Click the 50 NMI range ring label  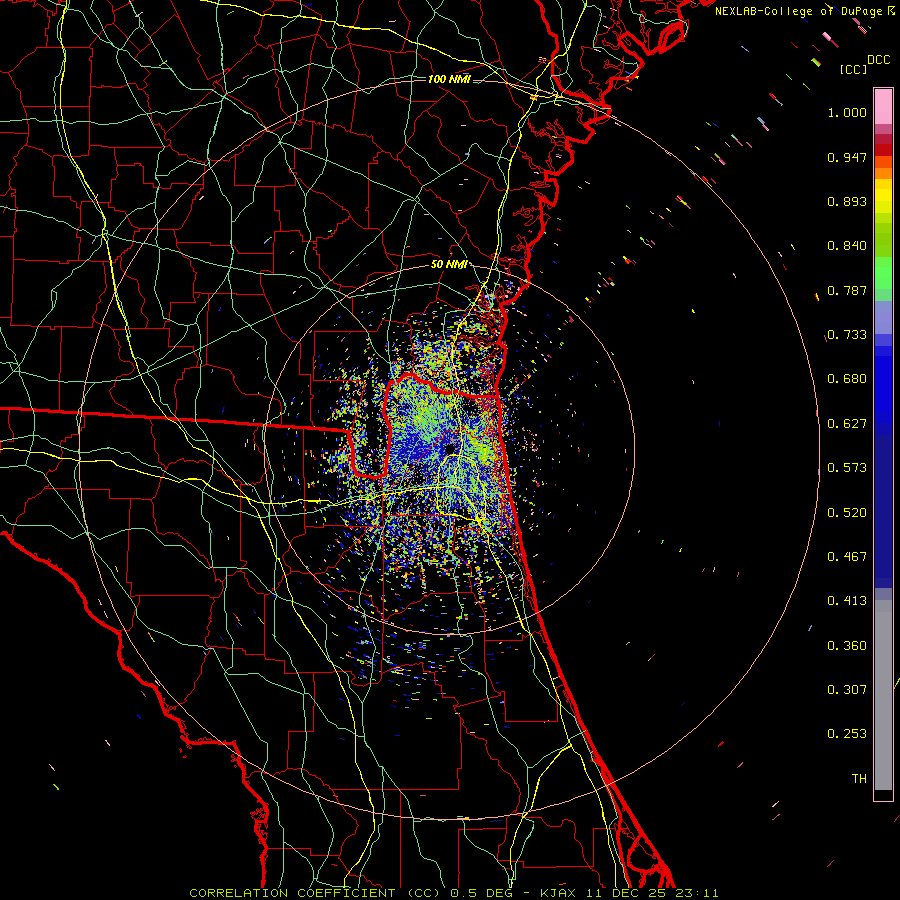pyautogui.click(x=449, y=264)
